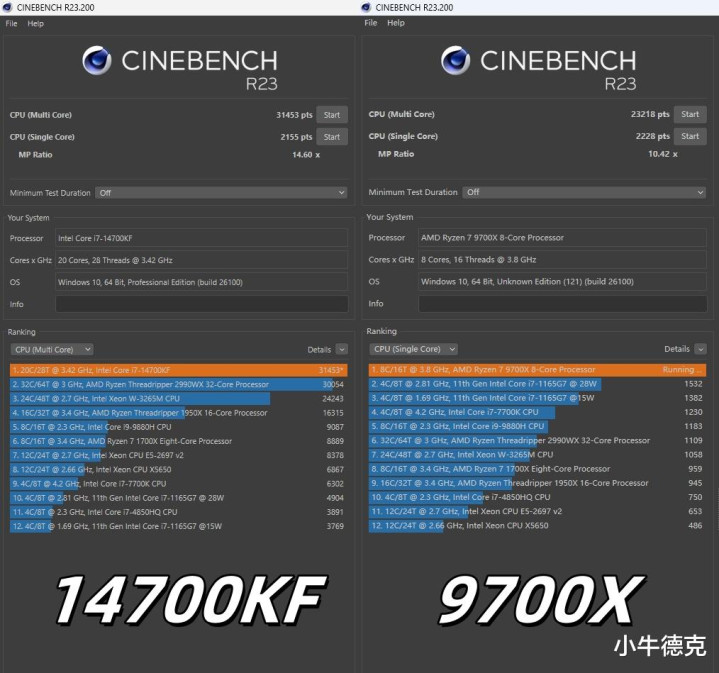Image resolution: width=719 pixels, height=673 pixels.
Task: Click Cinebench app icon in right title bar
Action: 365,7
